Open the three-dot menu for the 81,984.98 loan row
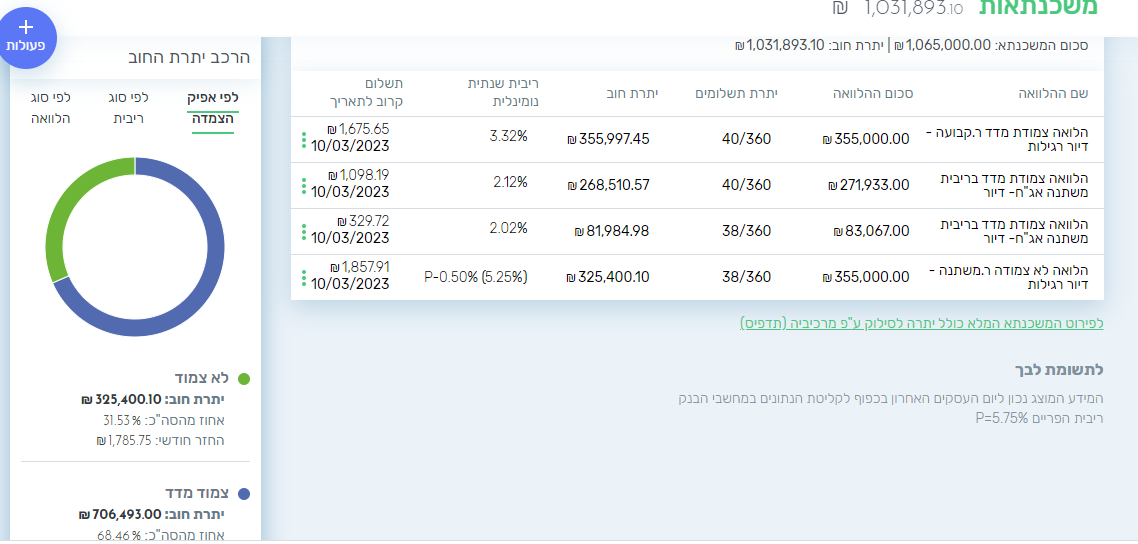The width and height of the screenshot is (1138, 544). click(304, 232)
